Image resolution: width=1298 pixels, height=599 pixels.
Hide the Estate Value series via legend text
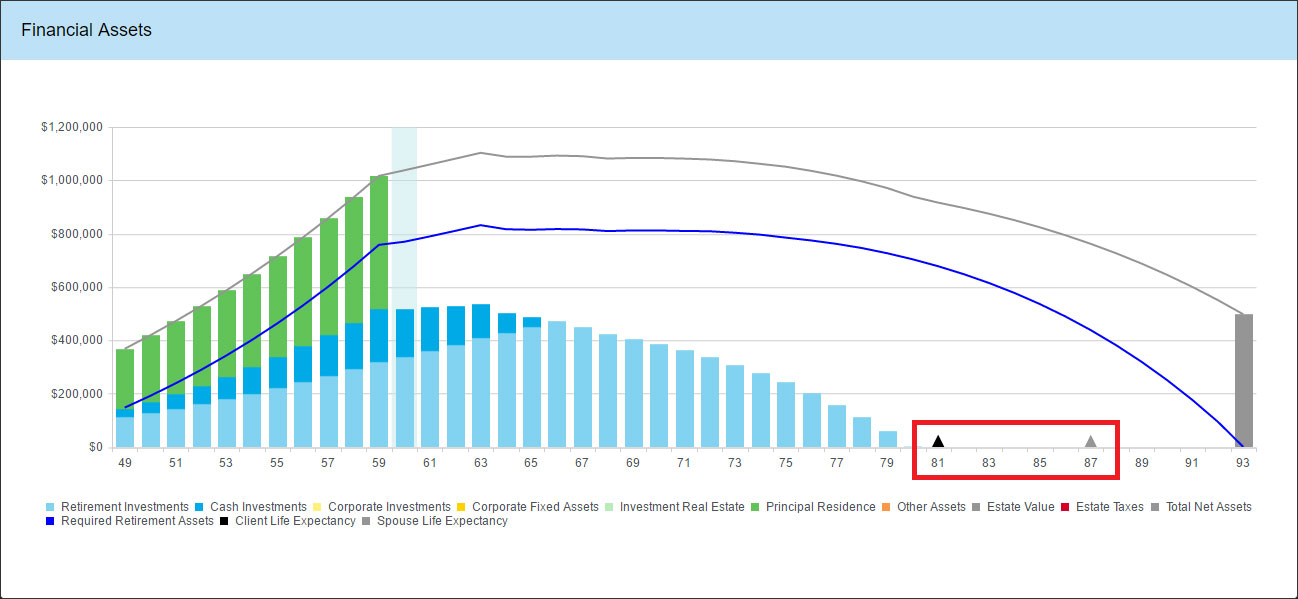pyautogui.click(x=1020, y=507)
